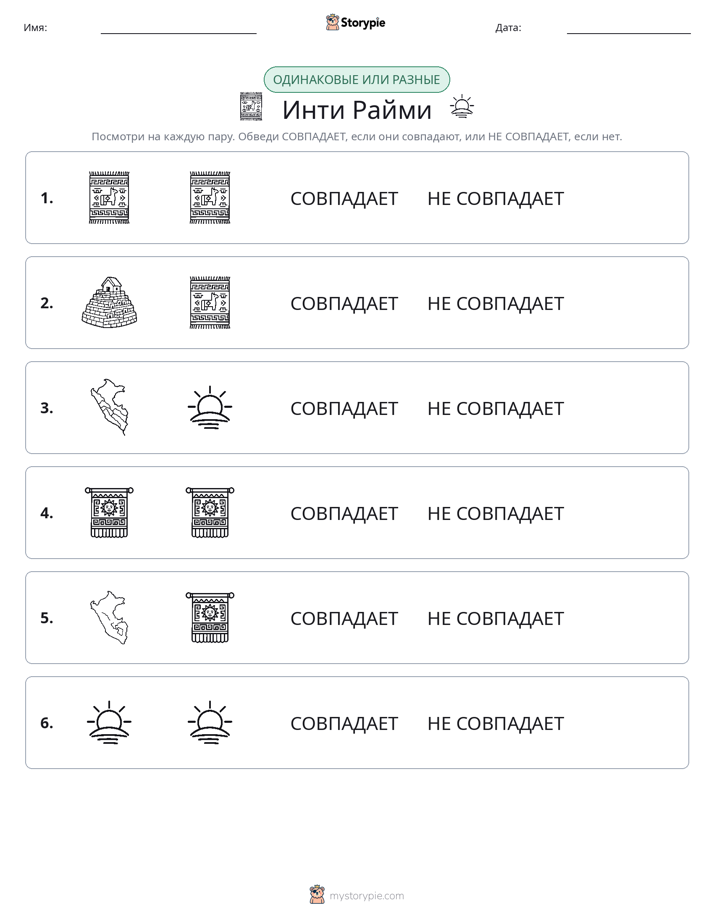
Task: Select СОВПАДАЕТ for pair 1
Action: pyautogui.click(x=344, y=199)
